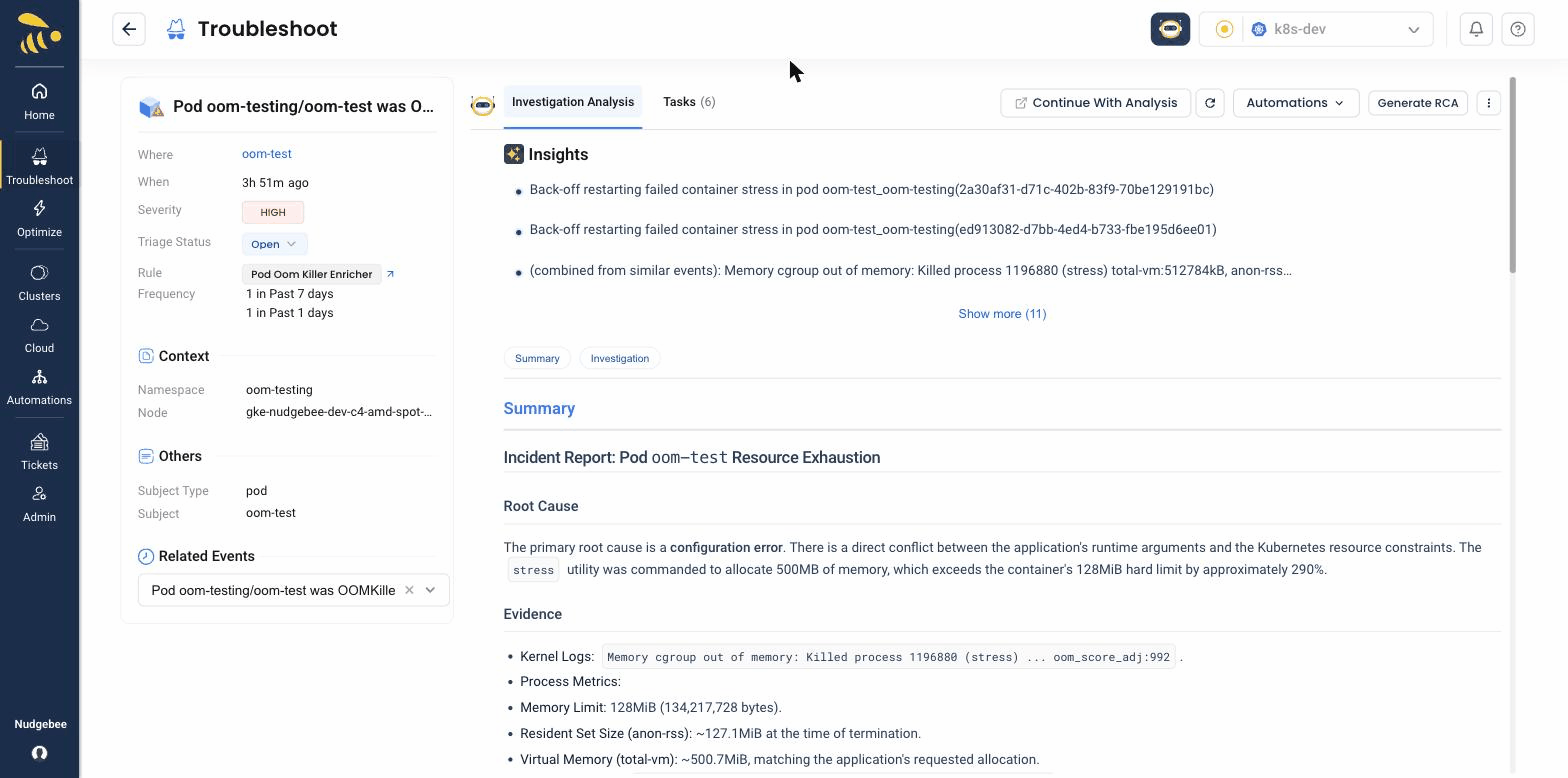Viewport: 1568px width, 778px height.
Task: Expand the Automations dropdown
Action: click(x=1296, y=103)
